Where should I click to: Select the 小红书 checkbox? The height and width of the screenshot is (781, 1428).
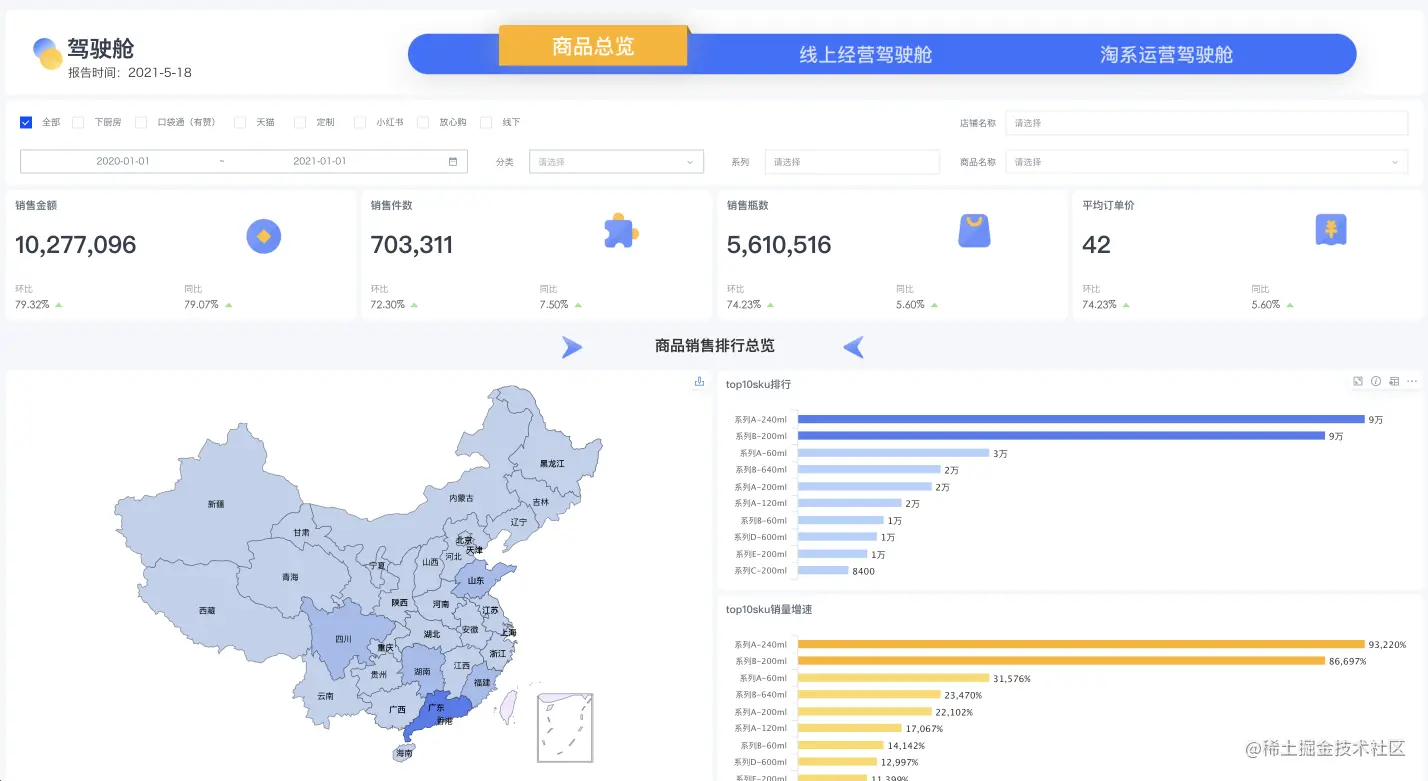[x=360, y=122]
